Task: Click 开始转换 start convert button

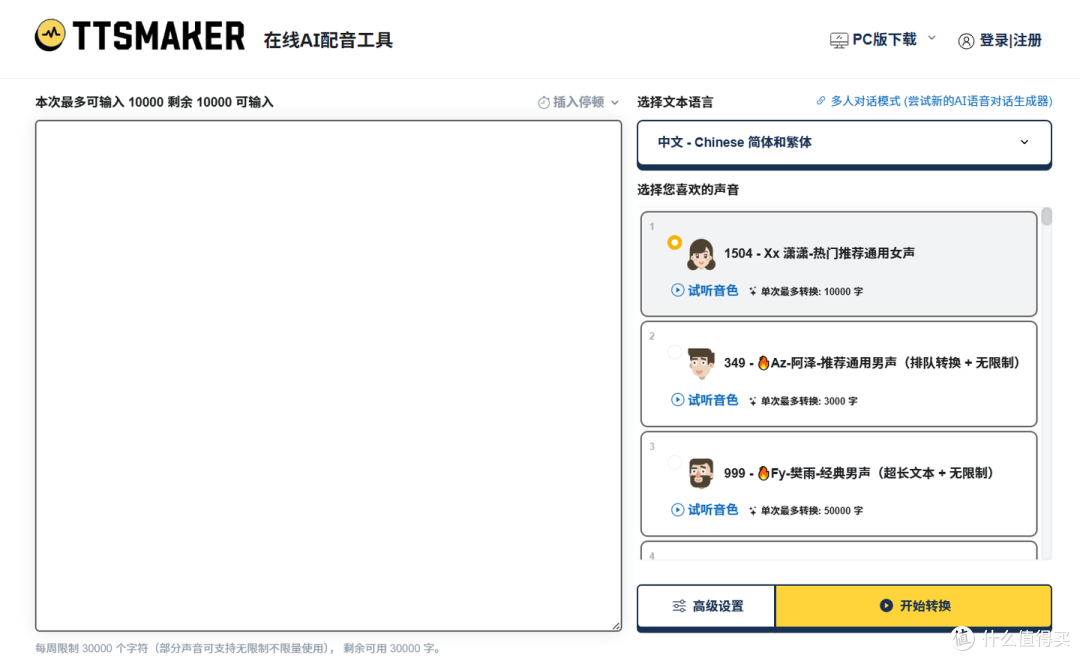Action: click(913, 606)
